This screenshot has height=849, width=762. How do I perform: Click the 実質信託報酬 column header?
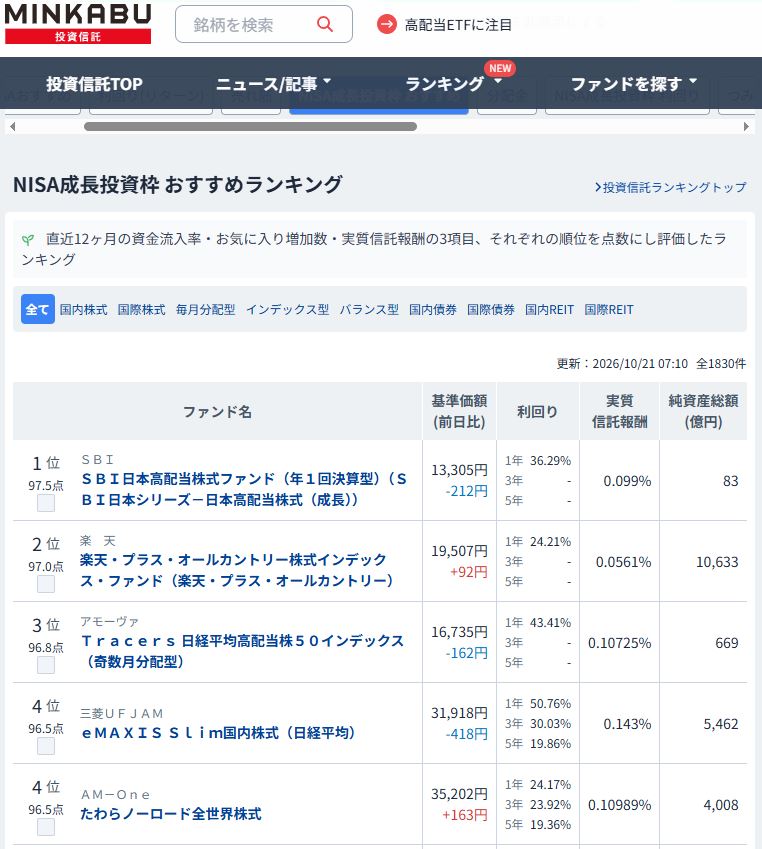click(x=620, y=412)
